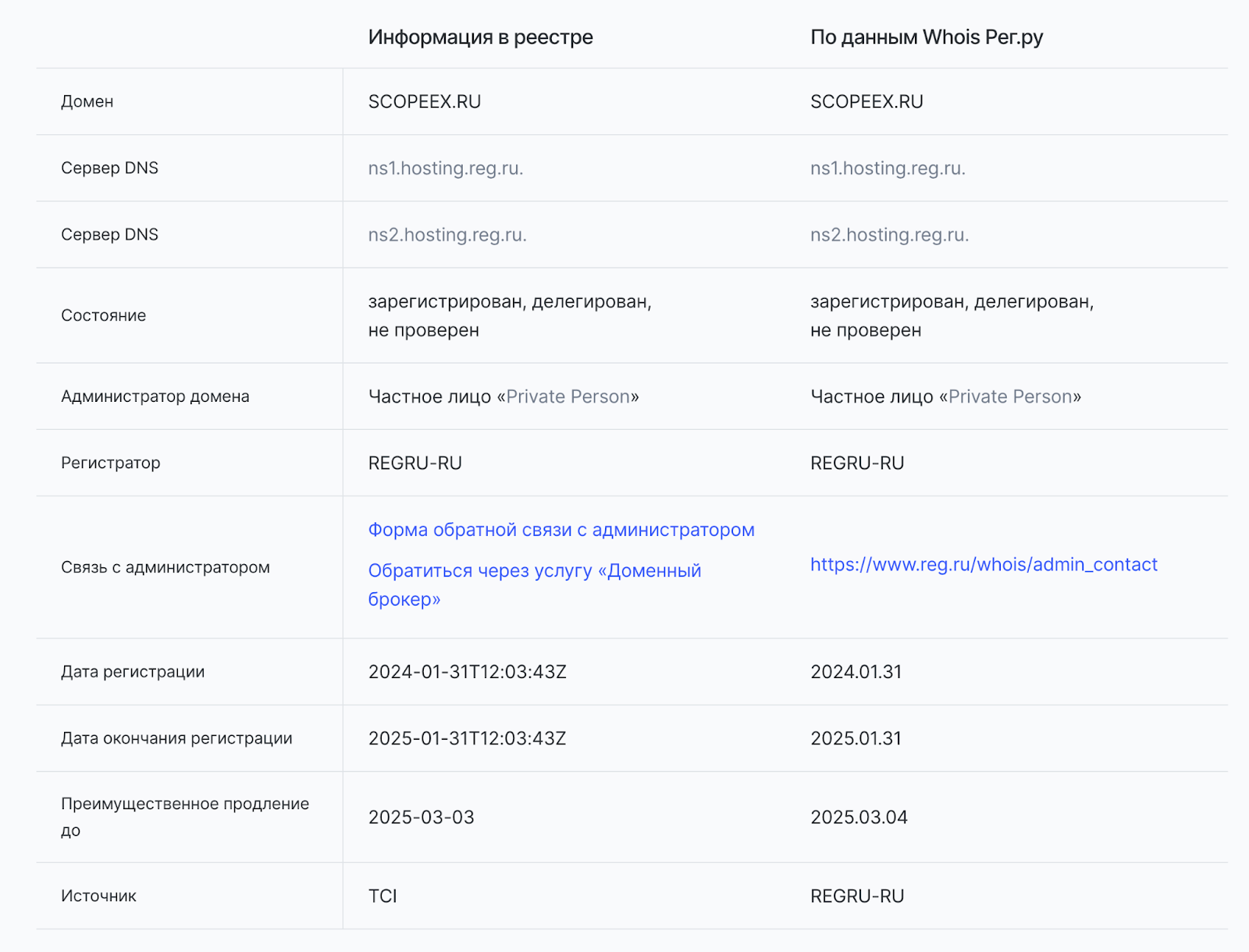The width and height of the screenshot is (1249, 952).
Task: Click the 'Сервер DNS' label beside ns1
Action: (110, 168)
